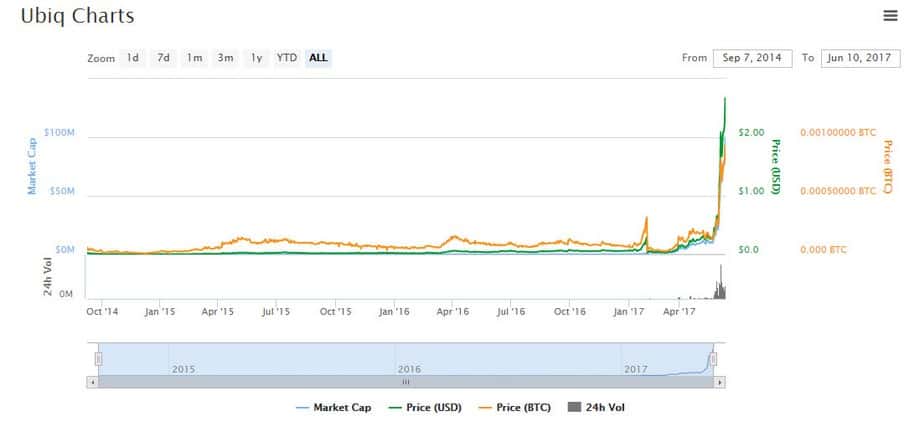Click the 0.00100000 BTC axis label
Viewport: 920px width, 422px height.
coord(838,133)
